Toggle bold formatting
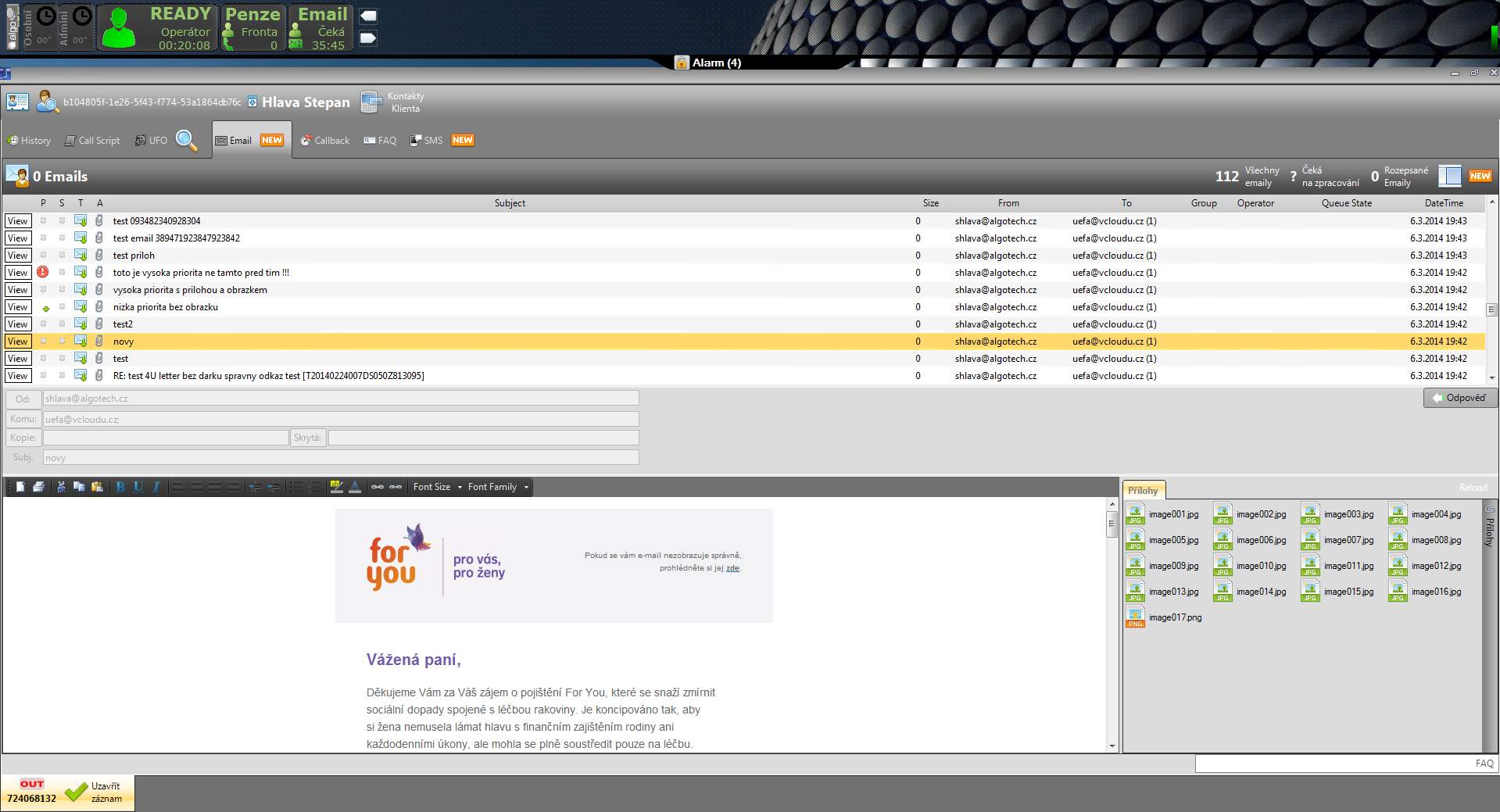This screenshot has height=812, width=1500. [x=120, y=487]
